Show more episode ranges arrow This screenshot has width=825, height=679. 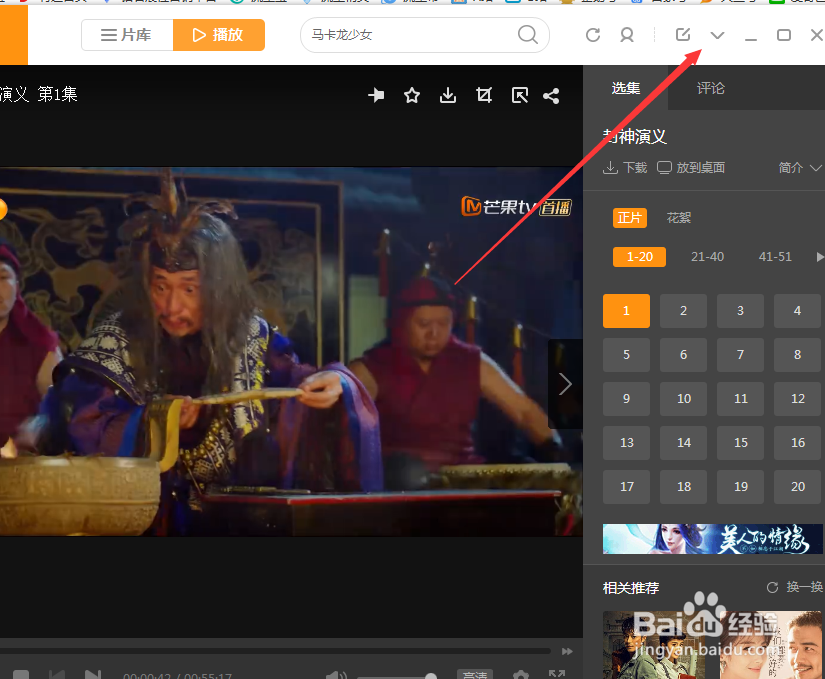[819, 257]
